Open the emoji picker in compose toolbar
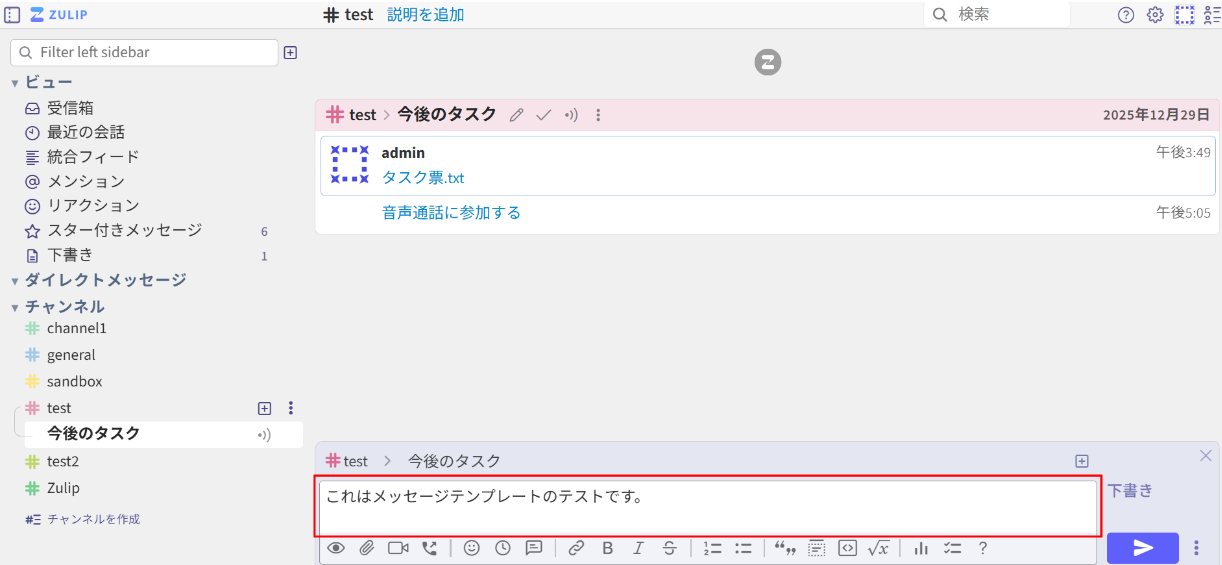This screenshot has height=565, width=1222. (471, 548)
